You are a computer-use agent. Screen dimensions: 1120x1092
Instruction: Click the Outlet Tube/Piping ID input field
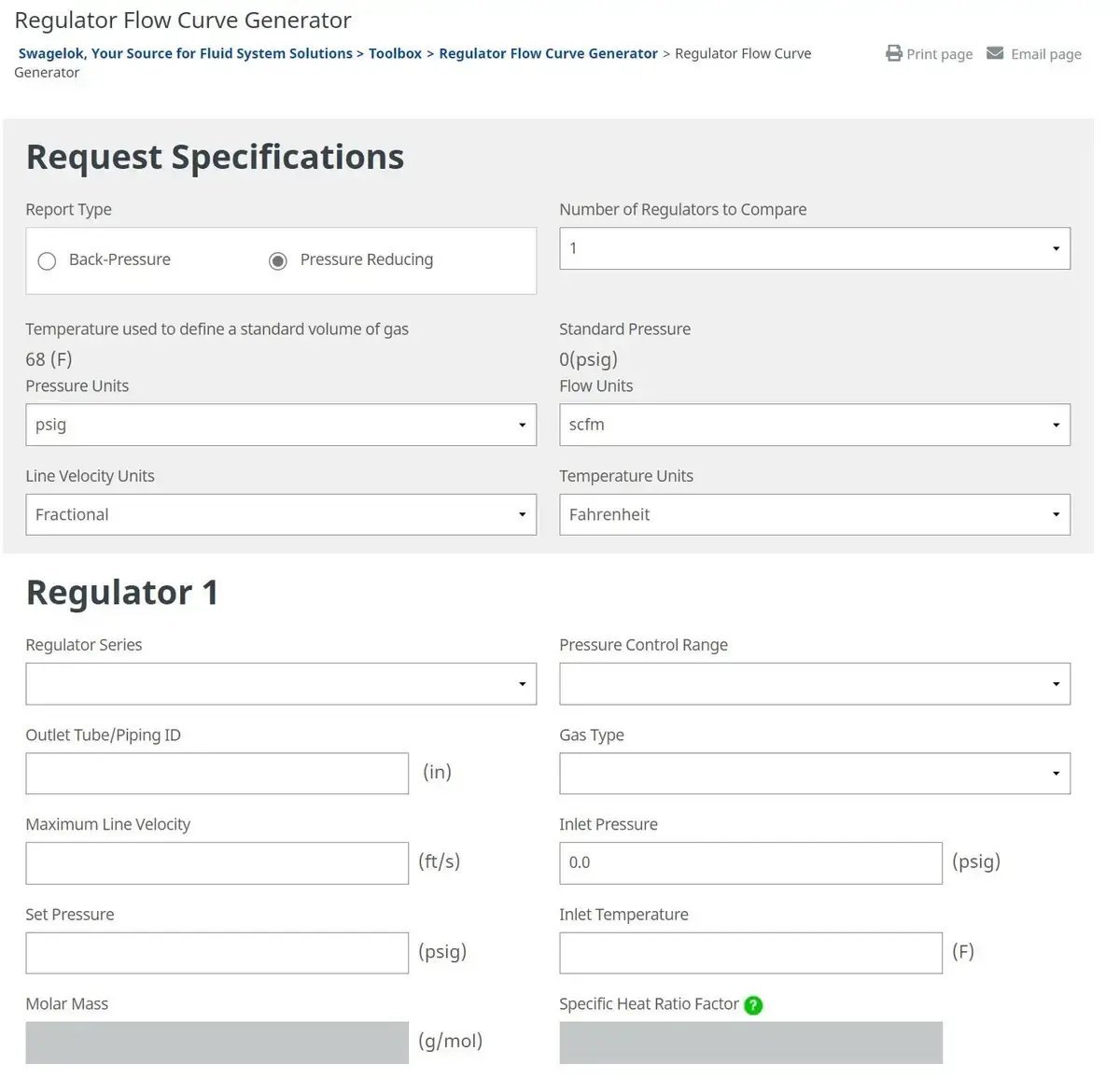217,773
